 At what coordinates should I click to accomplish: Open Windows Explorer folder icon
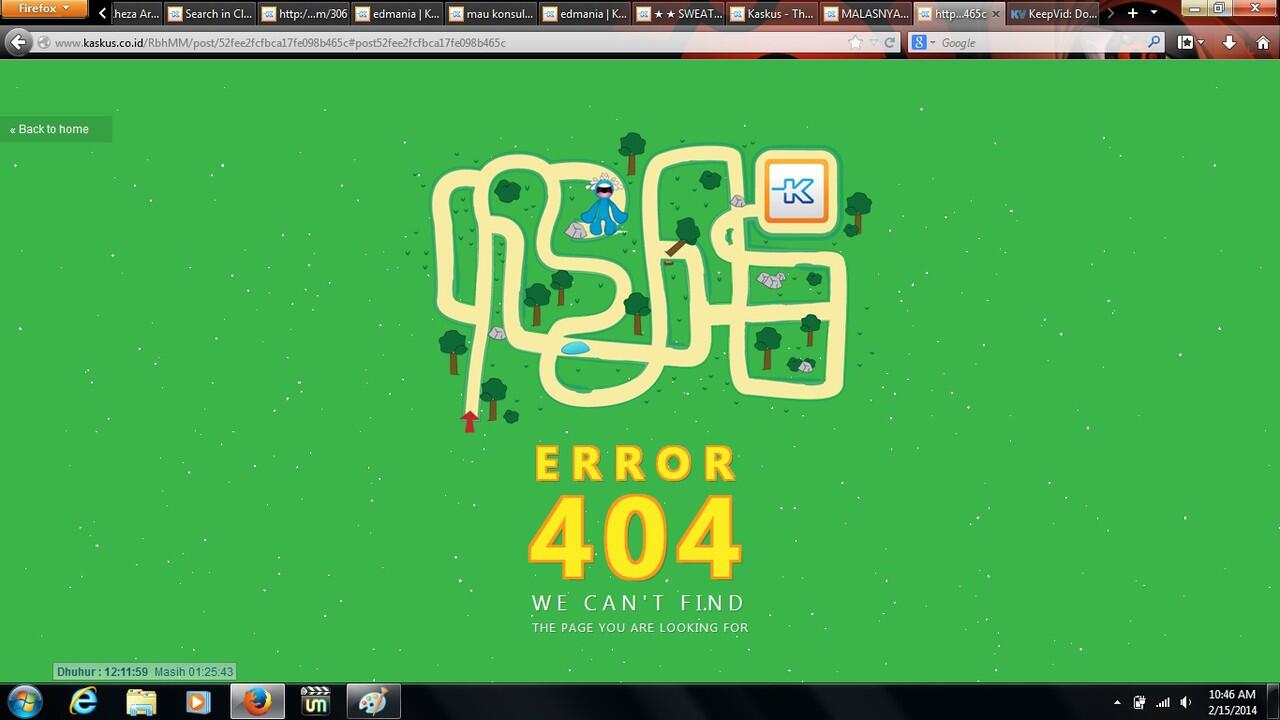click(141, 701)
